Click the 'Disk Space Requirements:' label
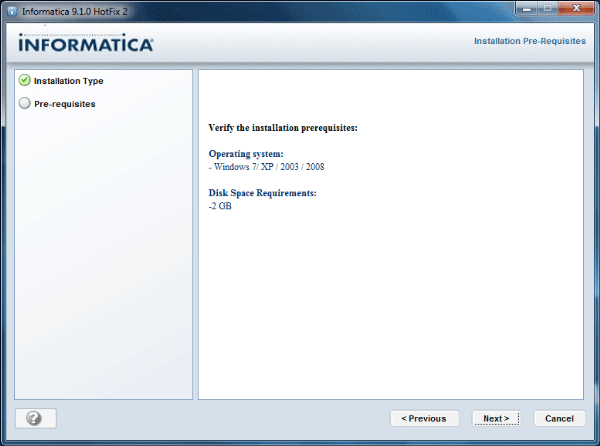 pos(262,193)
